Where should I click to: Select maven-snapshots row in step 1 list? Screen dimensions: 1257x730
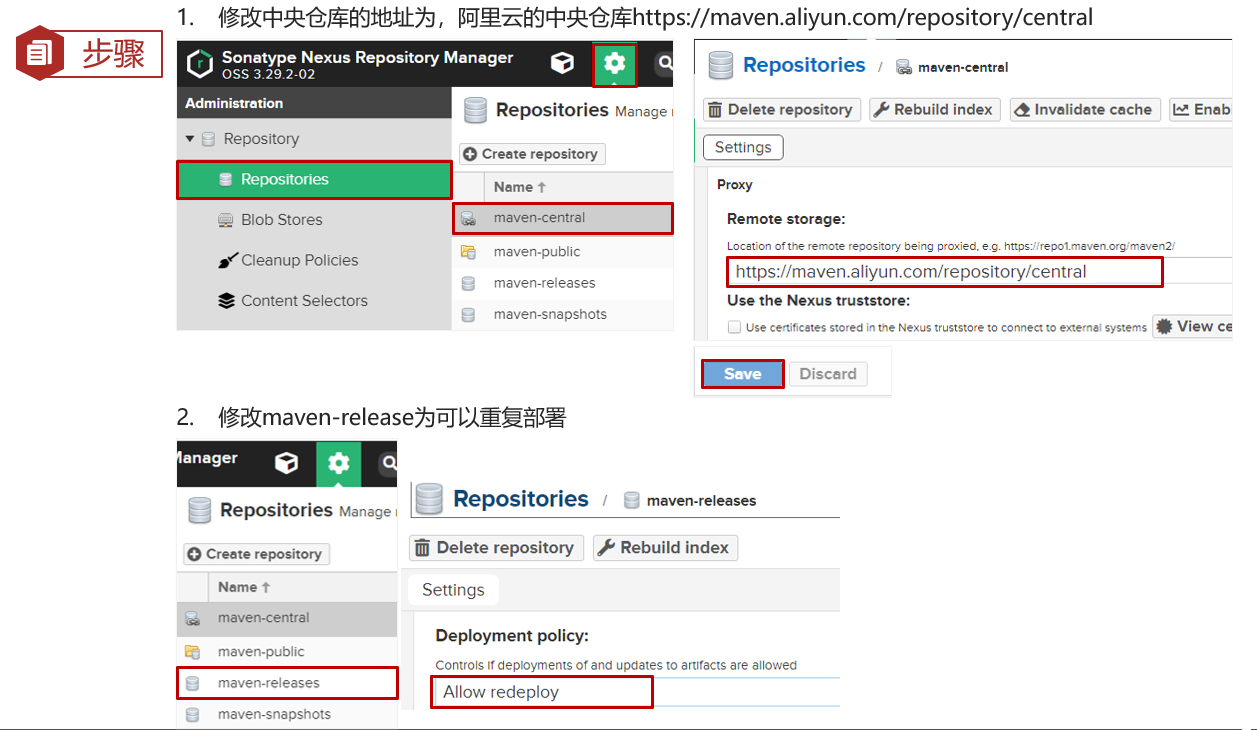coord(563,314)
